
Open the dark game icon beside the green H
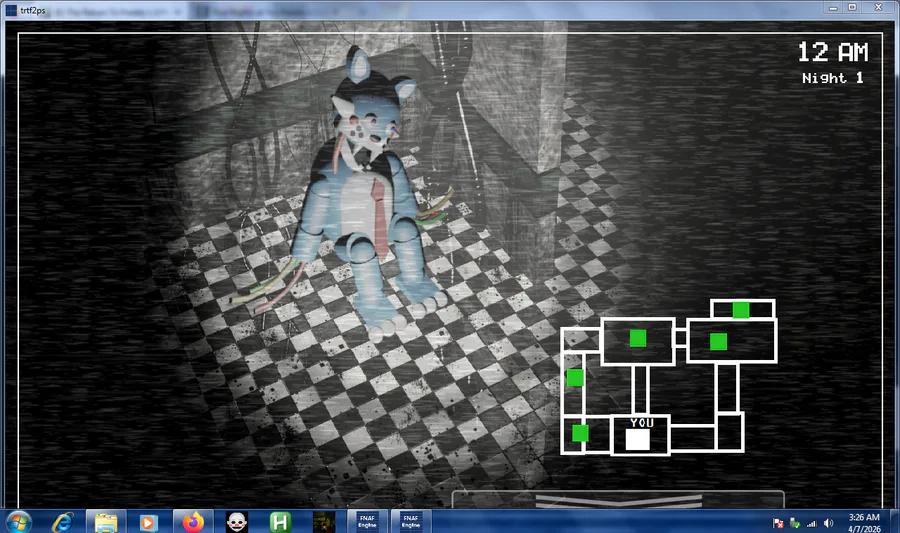pos(324,522)
